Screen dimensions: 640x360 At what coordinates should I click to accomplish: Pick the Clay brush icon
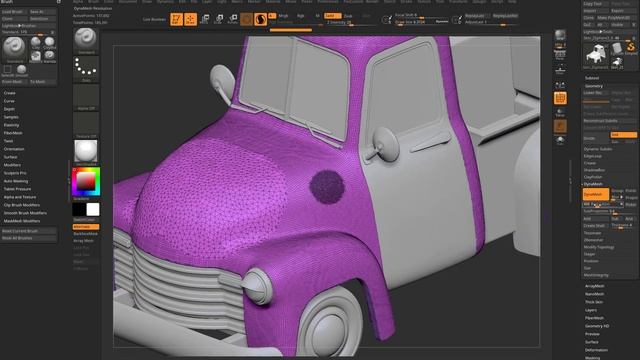pos(36,42)
